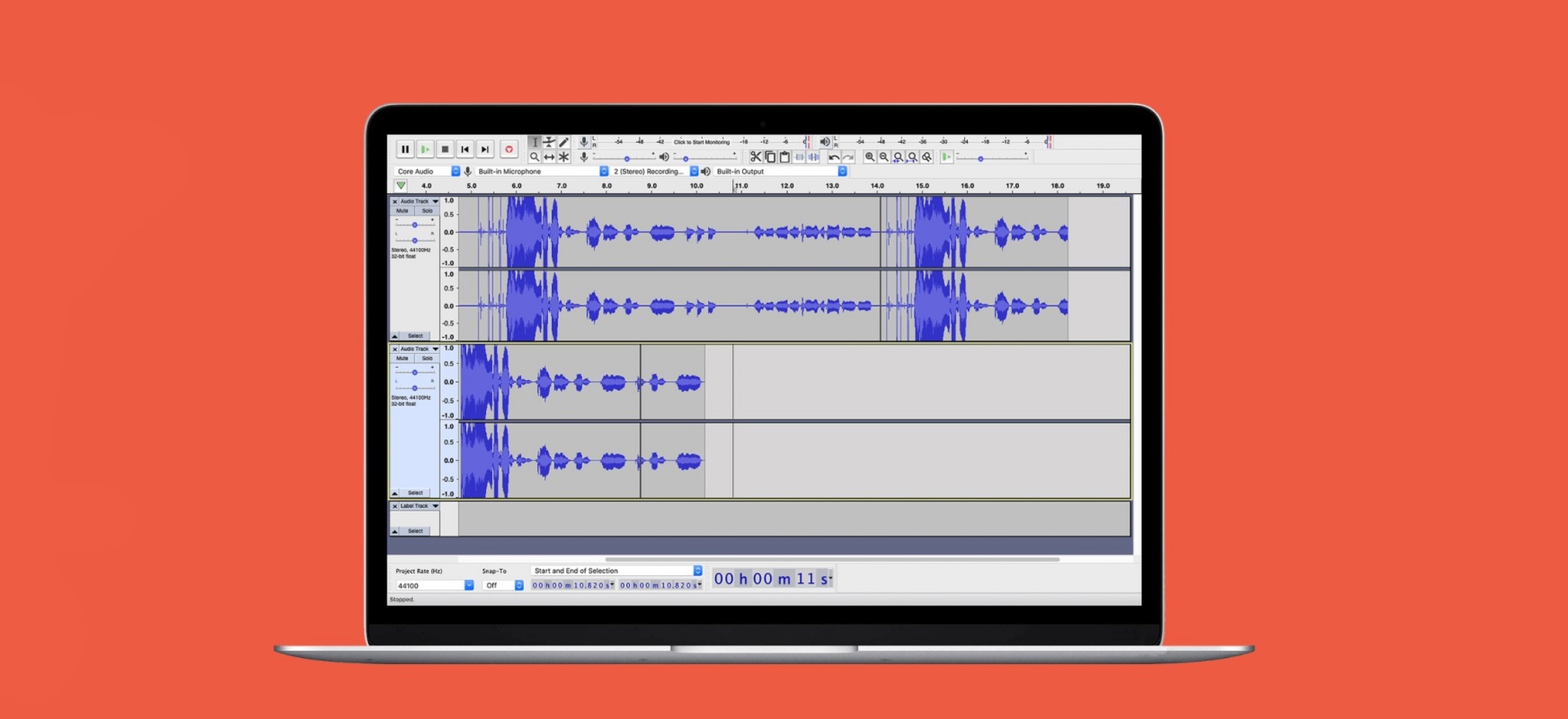This screenshot has height=719, width=1568.
Task: Open the Label Track menu dropdown
Action: 419,506
